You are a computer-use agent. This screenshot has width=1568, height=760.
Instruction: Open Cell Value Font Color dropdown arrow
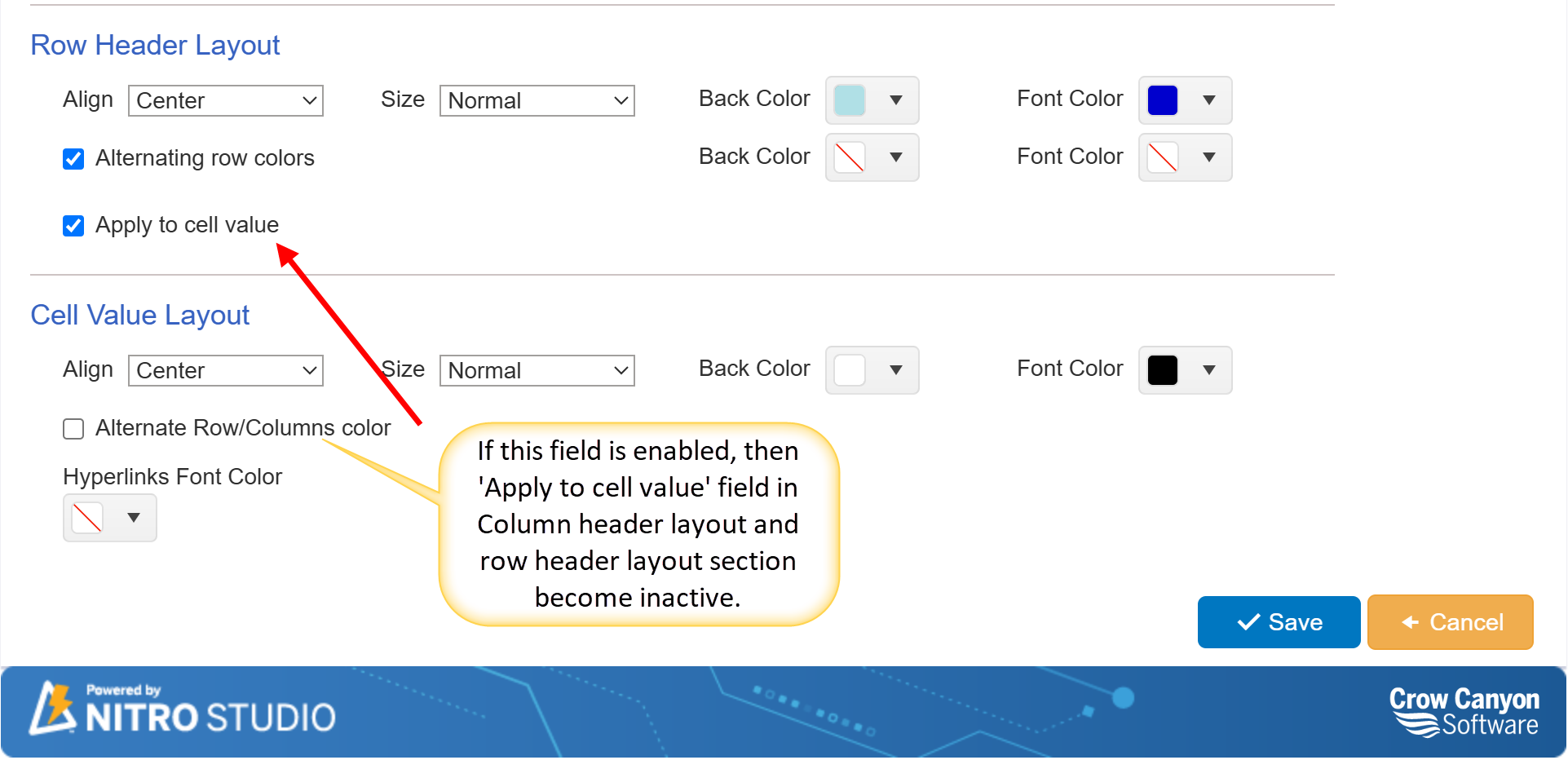(x=1208, y=370)
